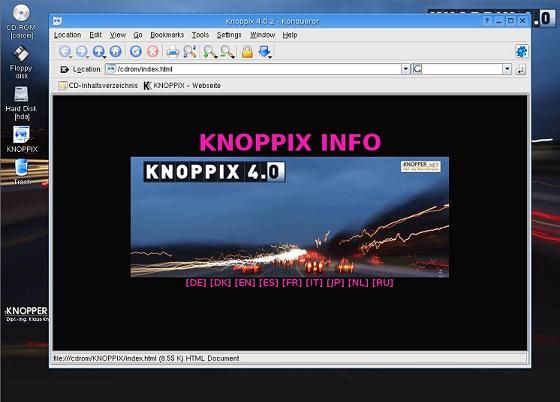Open the Window menu

coord(262,35)
